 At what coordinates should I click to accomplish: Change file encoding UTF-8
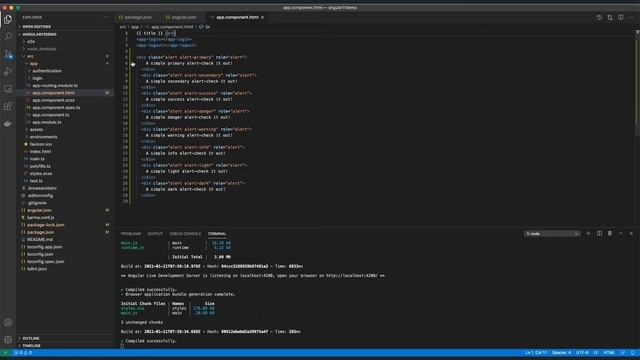pyautogui.click(x=582, y=353)
